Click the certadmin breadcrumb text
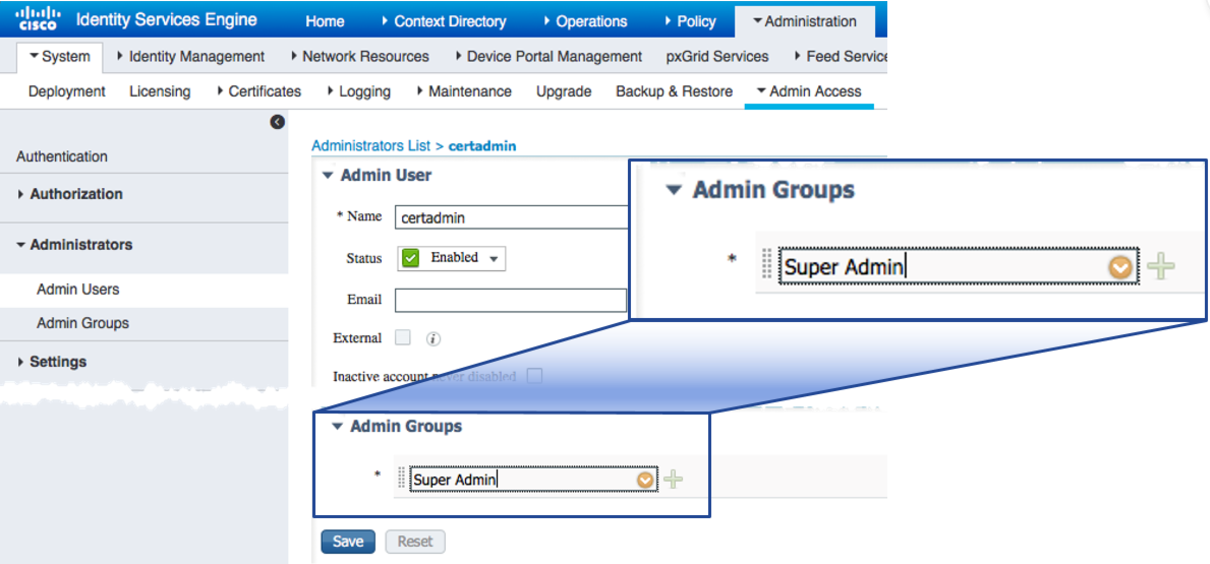Image resolution: width=1210 pixels, height=564 pixels. coord(482,146)
